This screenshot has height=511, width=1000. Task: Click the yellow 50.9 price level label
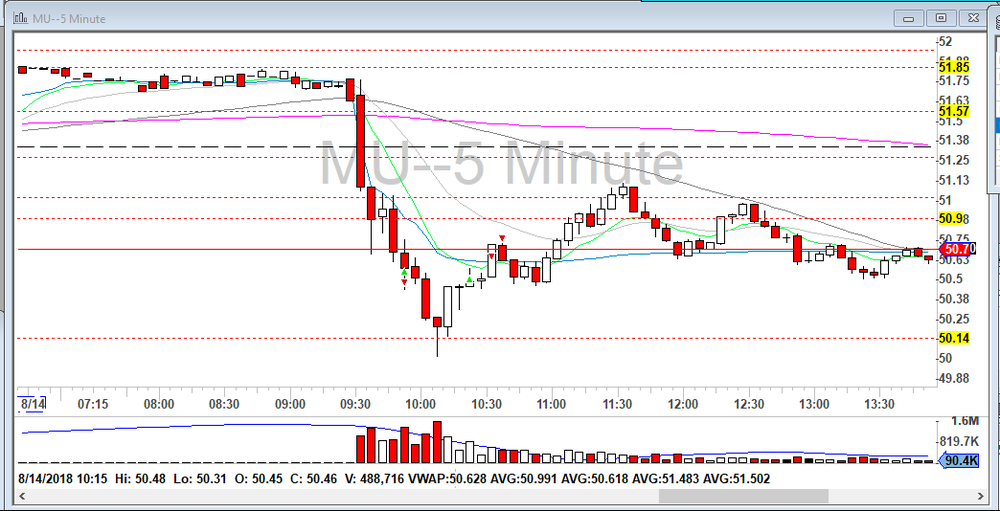pos(950,218)
